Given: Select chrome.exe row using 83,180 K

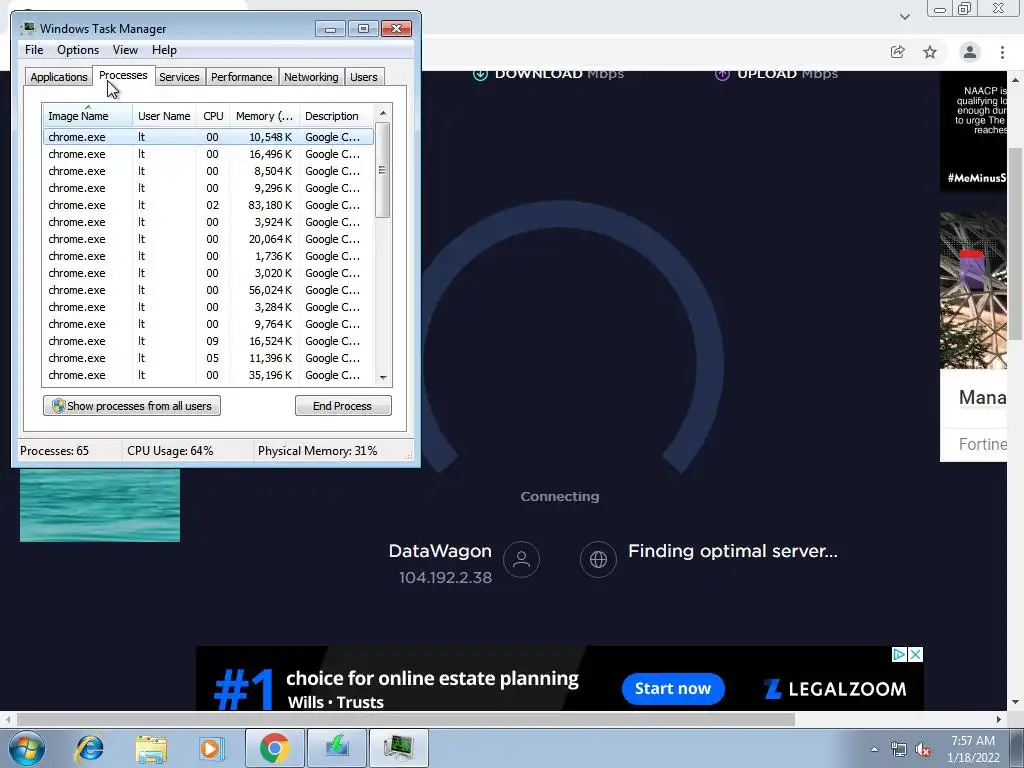Looking at the screenshot, I should click(x=208, y=205).
